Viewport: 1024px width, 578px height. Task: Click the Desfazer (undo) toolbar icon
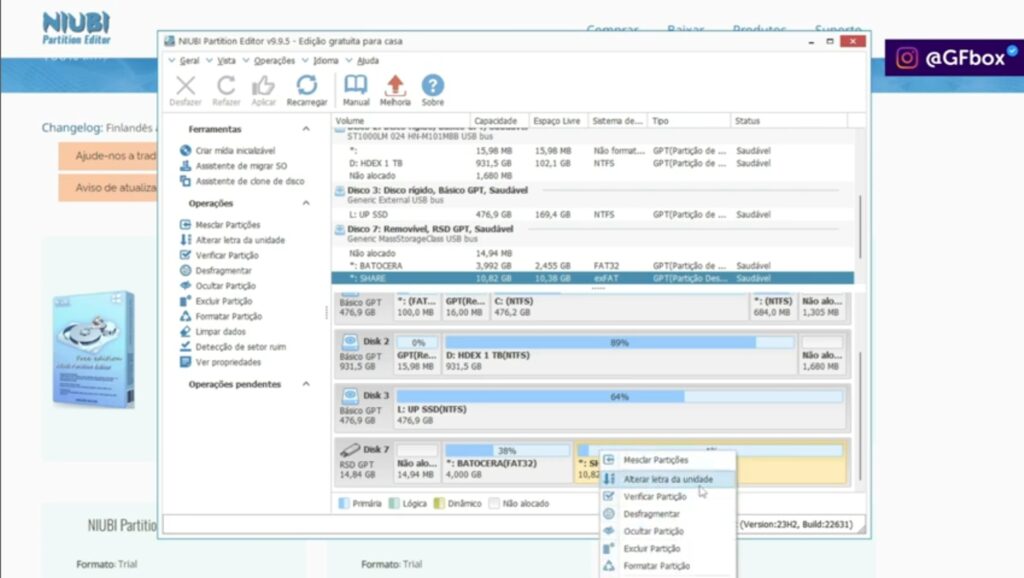pyautogui.click(x=185, y=86)
